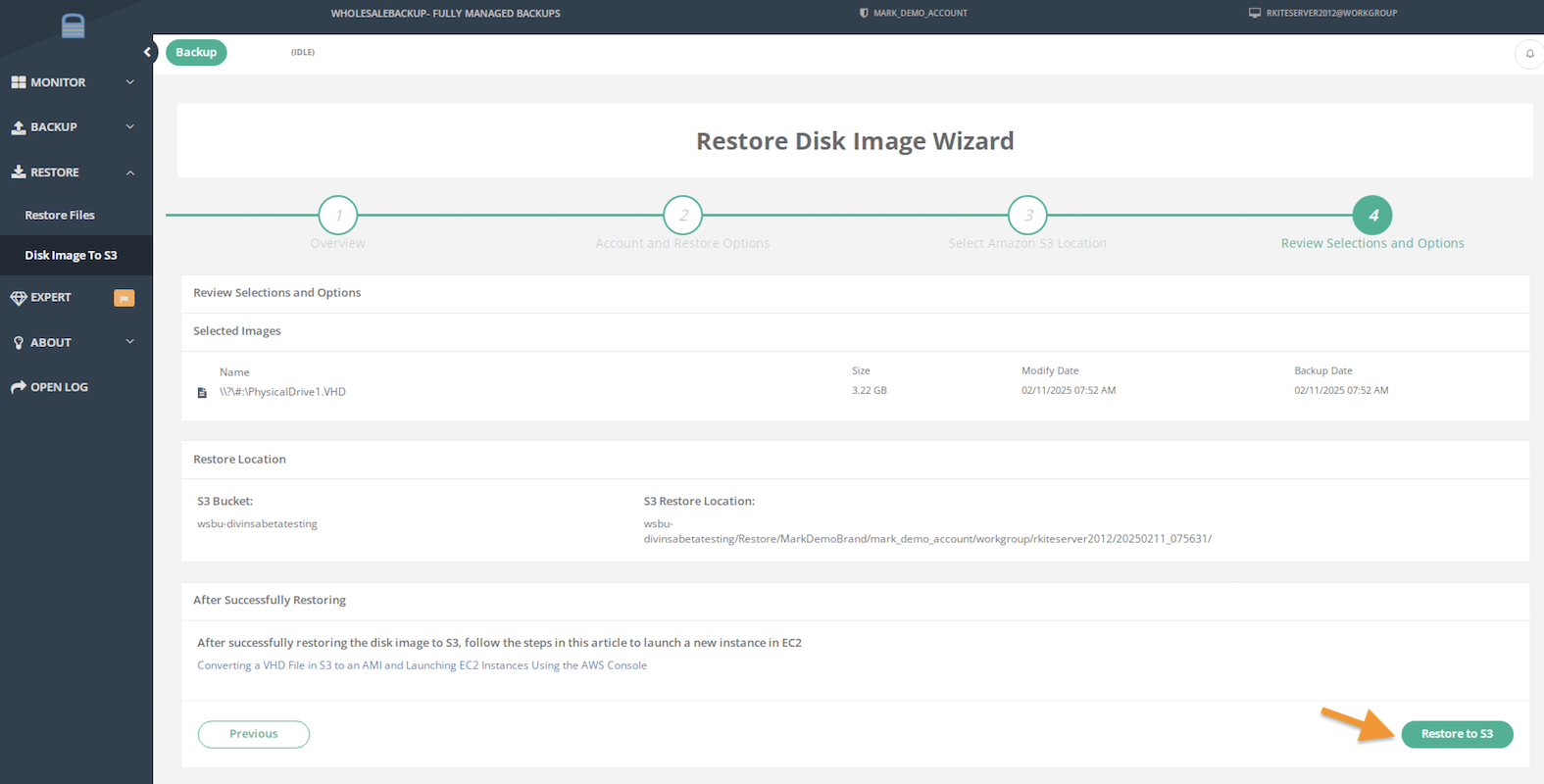Viewport: 1544px width, 784px height.
Task: Click the wsbu-divinsabetatesting bucket name
Action: (x=257, y=524)
